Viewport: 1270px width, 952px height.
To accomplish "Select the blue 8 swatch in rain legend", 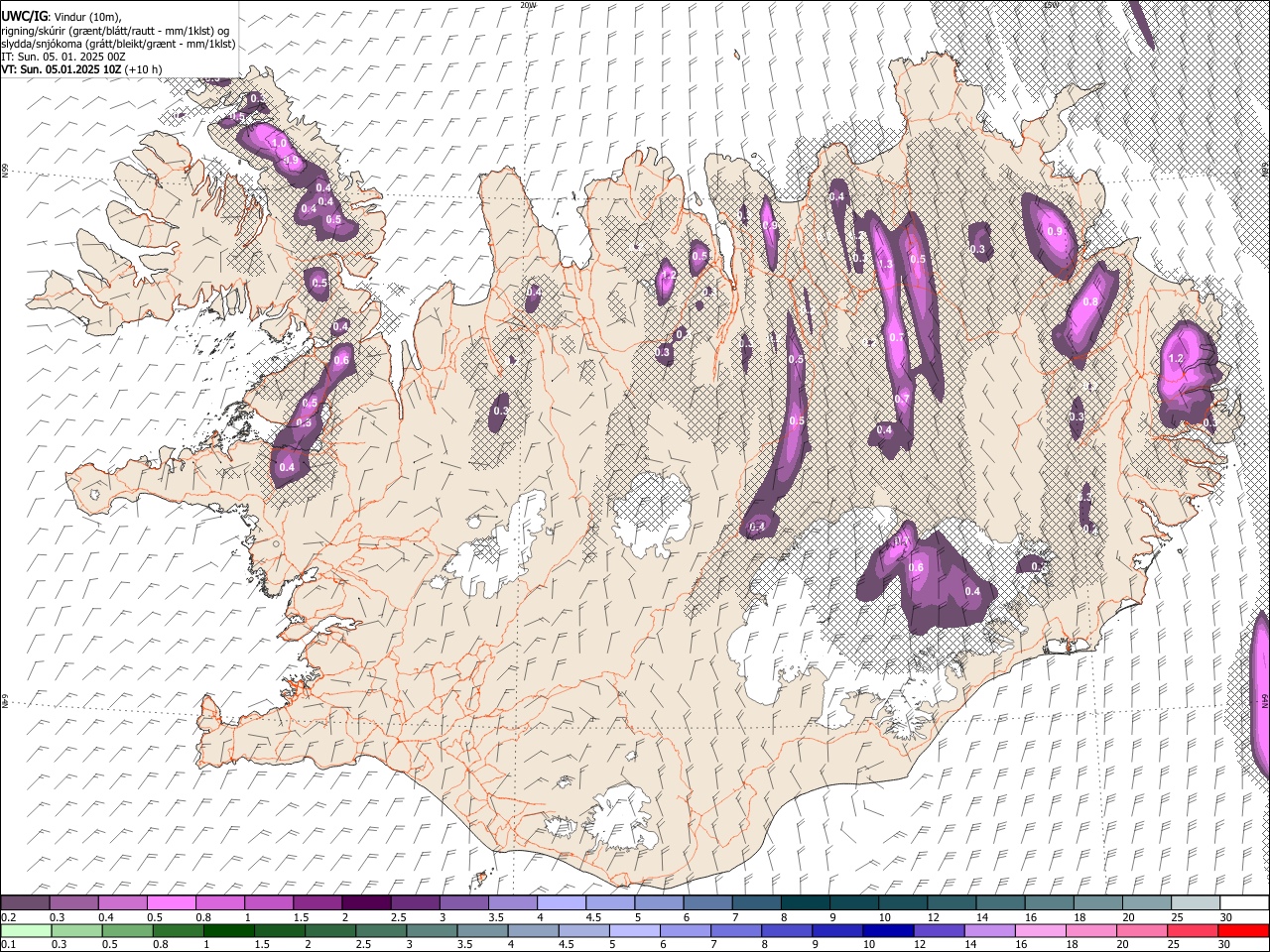I will coord(787,930).
